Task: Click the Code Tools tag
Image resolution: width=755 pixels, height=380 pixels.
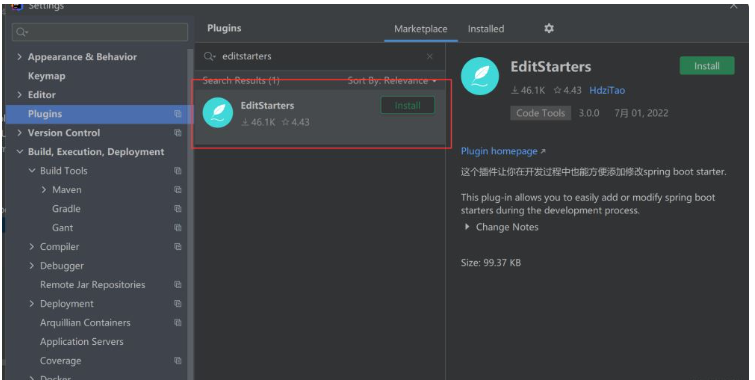Action: pos(540,113)
